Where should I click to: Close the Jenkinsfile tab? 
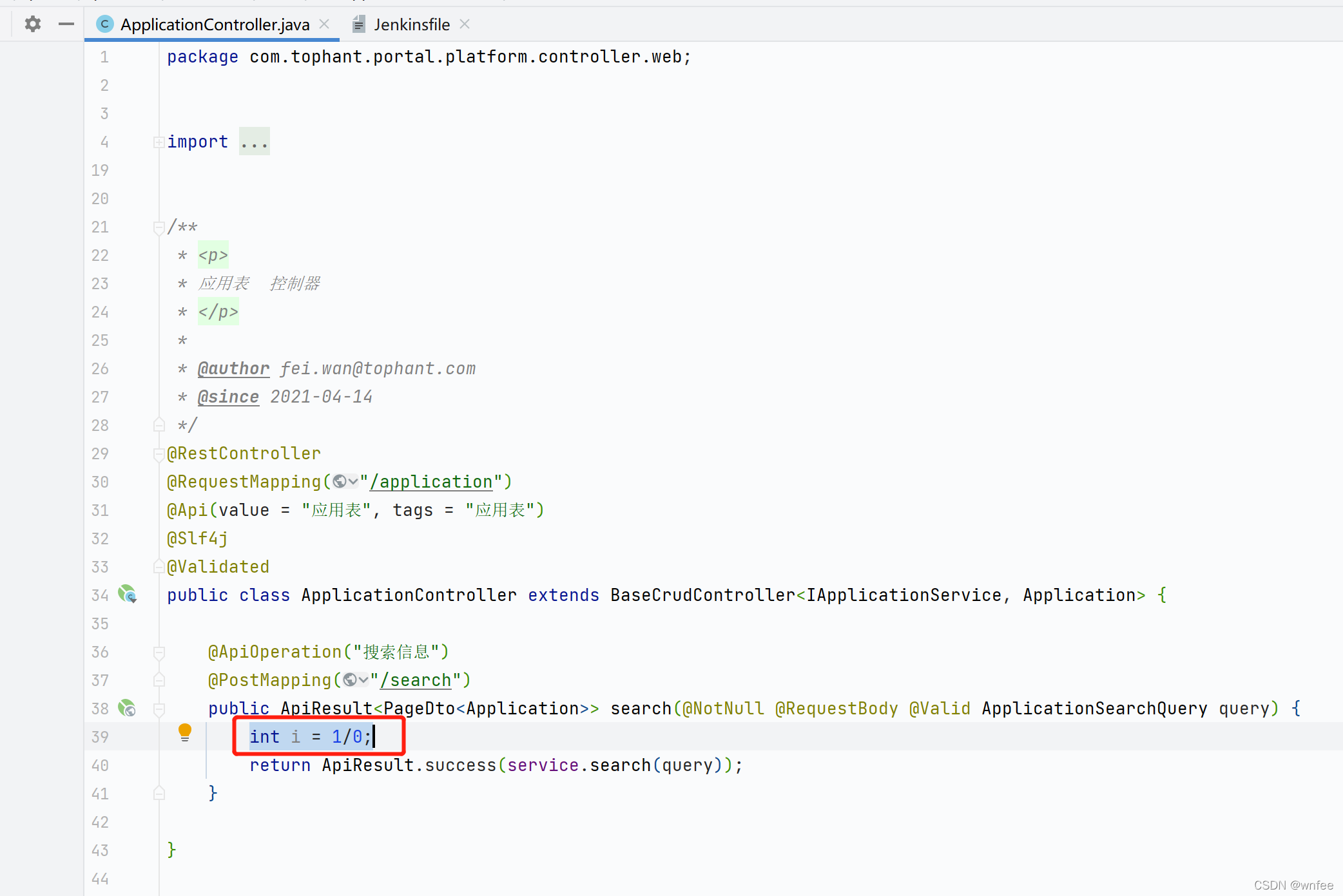(x=465, y=24)
